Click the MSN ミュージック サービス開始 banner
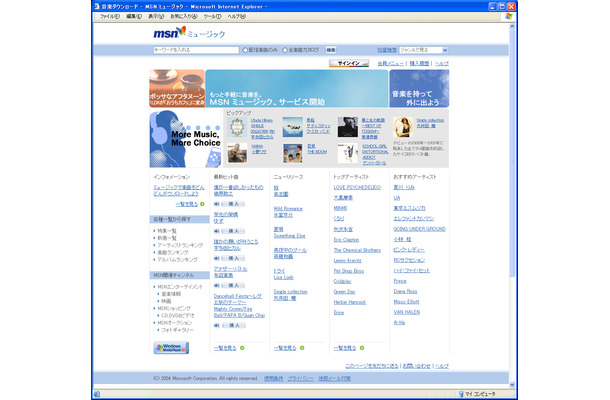Image resolution: width=610 pixels, height=400 pixels. click(296, 88)
